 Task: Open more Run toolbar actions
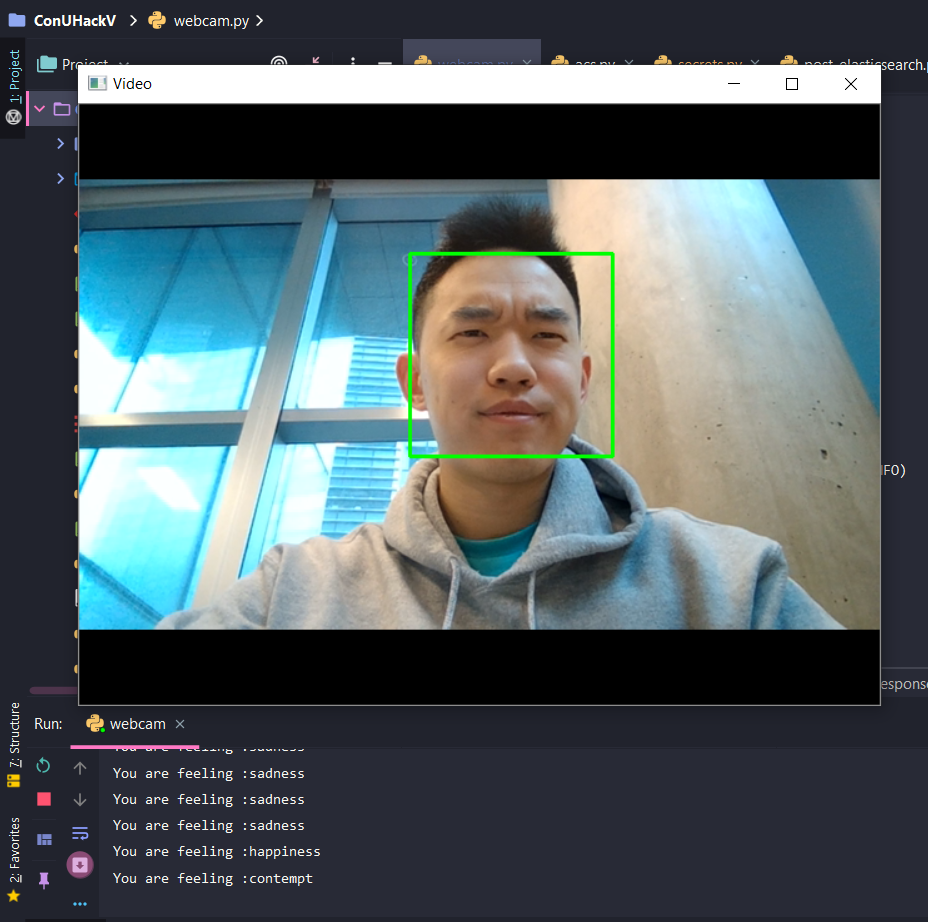[80, 904]
